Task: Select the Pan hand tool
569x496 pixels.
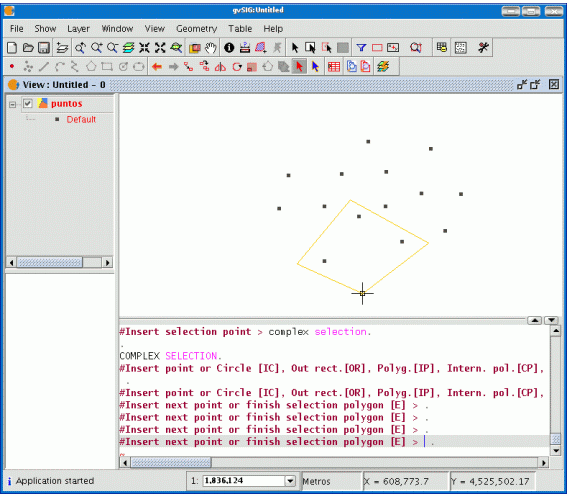Action: click(x=211, y=48)
